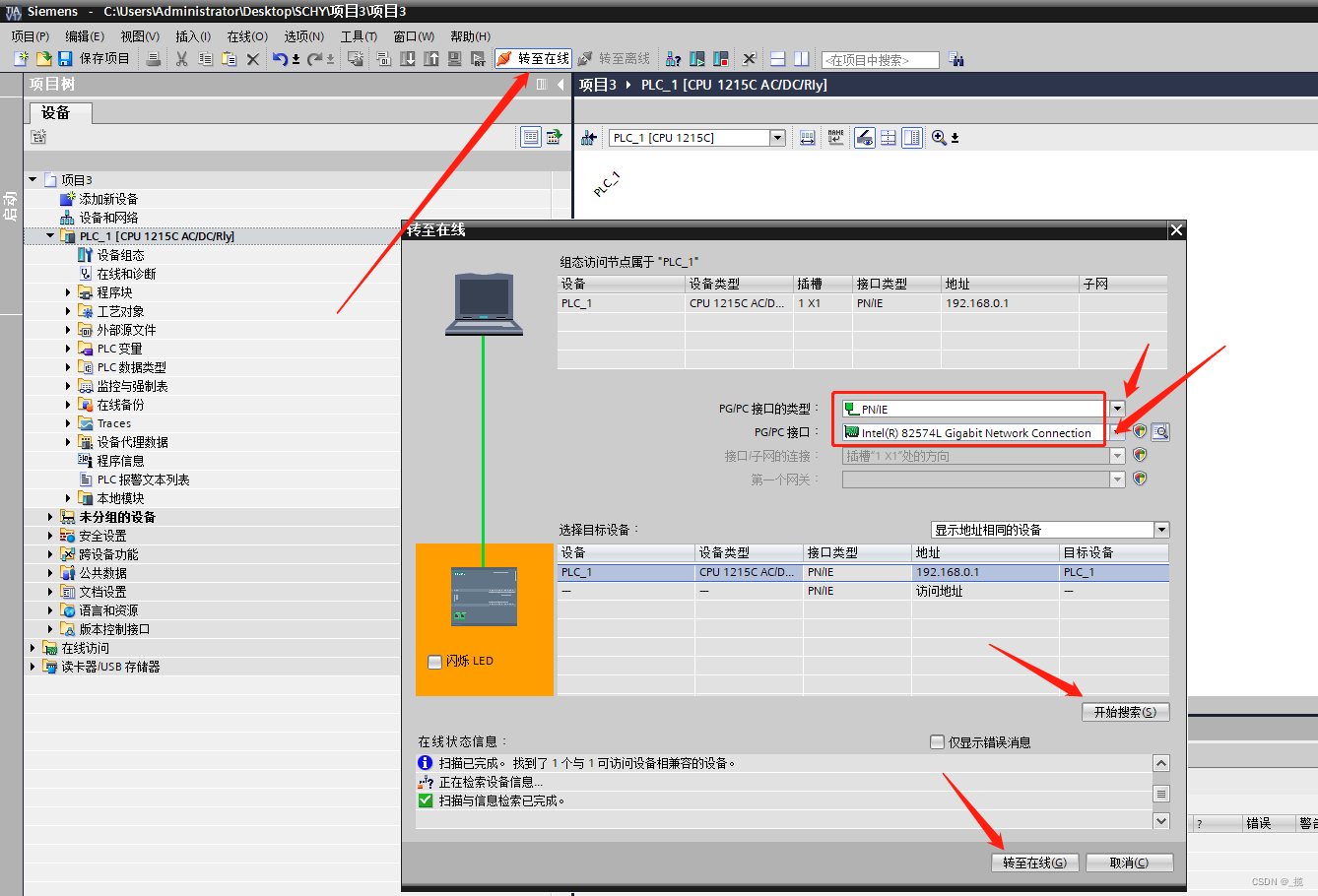Collapse project tree panel arrow
This screenshot has height=896, width=1318.
[x=560, y=85]
